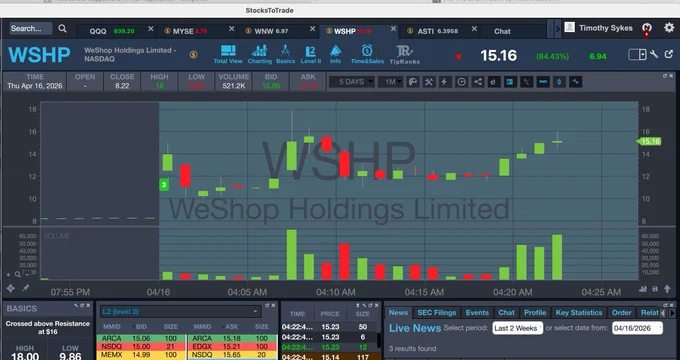
Task: Open the settings gear icon
Action: (x=669, y=28)
